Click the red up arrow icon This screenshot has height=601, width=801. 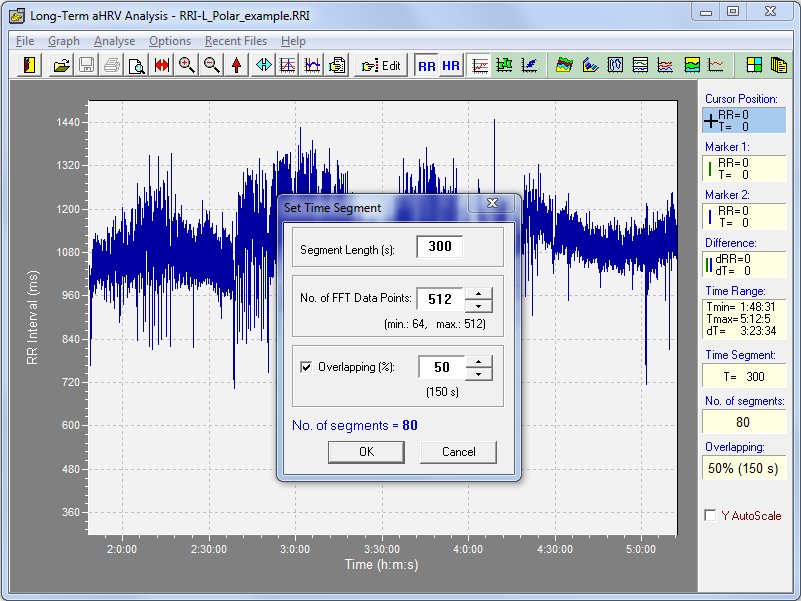click(236, 65)
